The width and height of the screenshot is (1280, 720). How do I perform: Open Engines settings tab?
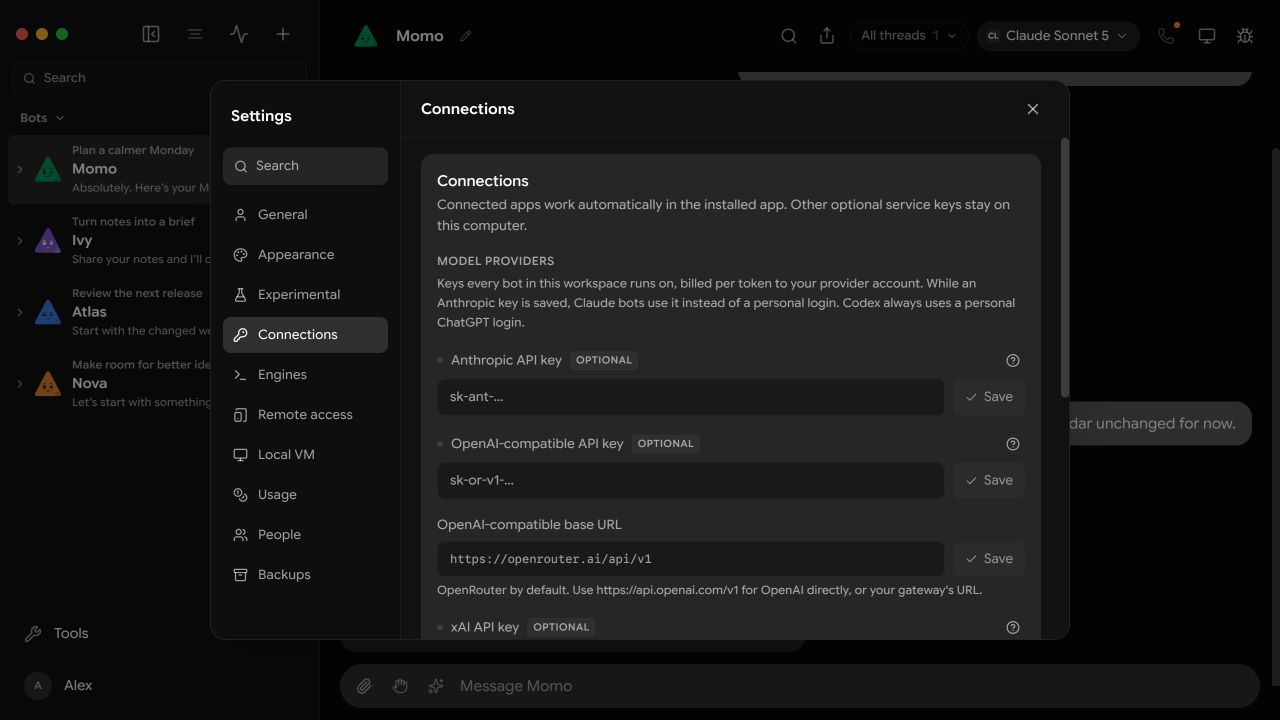305,374
